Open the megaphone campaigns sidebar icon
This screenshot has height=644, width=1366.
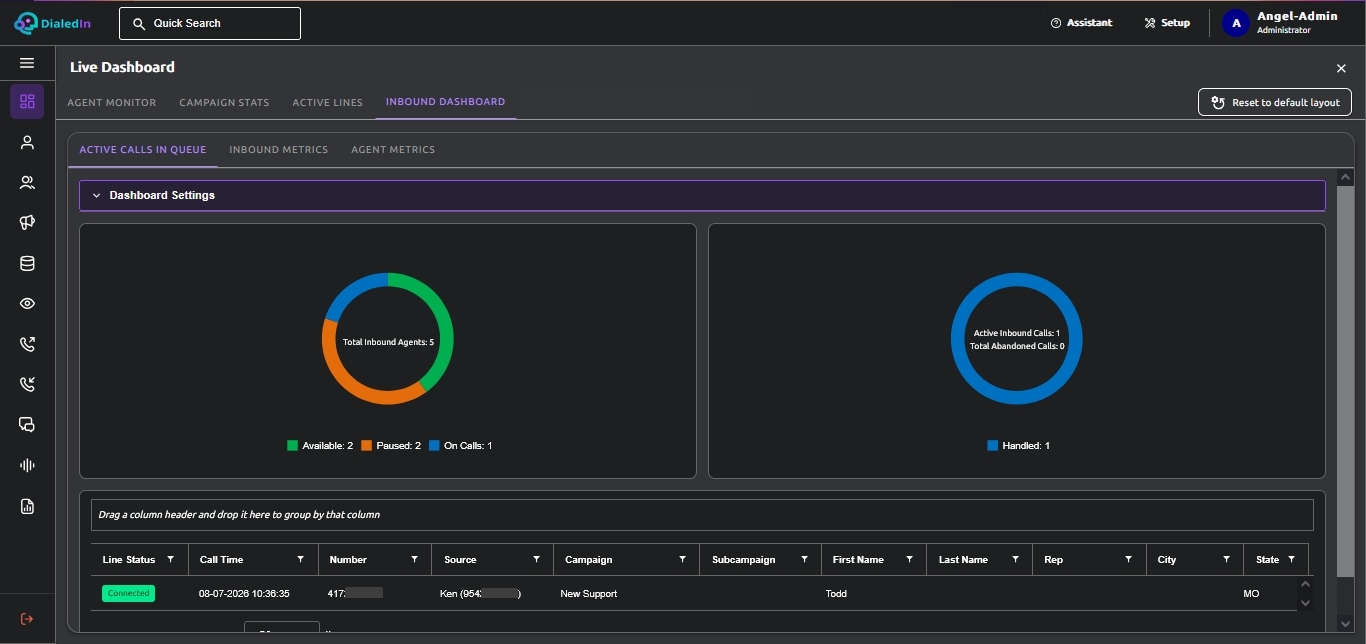[x=27, y=223]
